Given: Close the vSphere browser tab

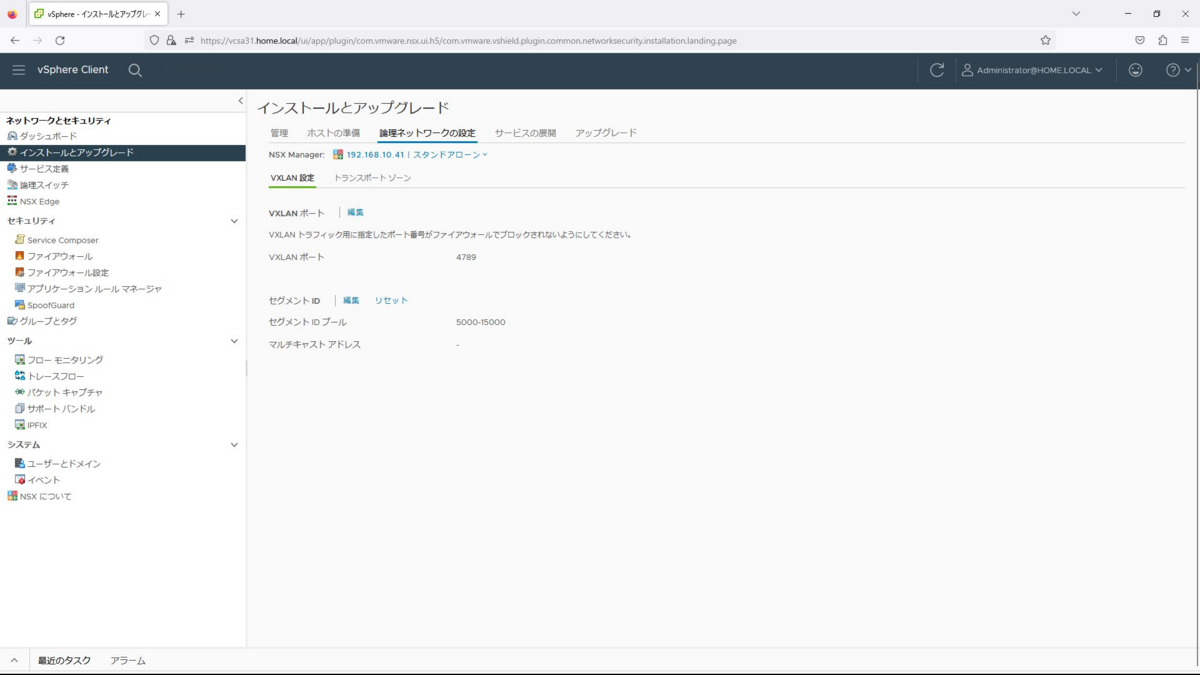Looking at the screenshot, I should (x=159, y=14).
